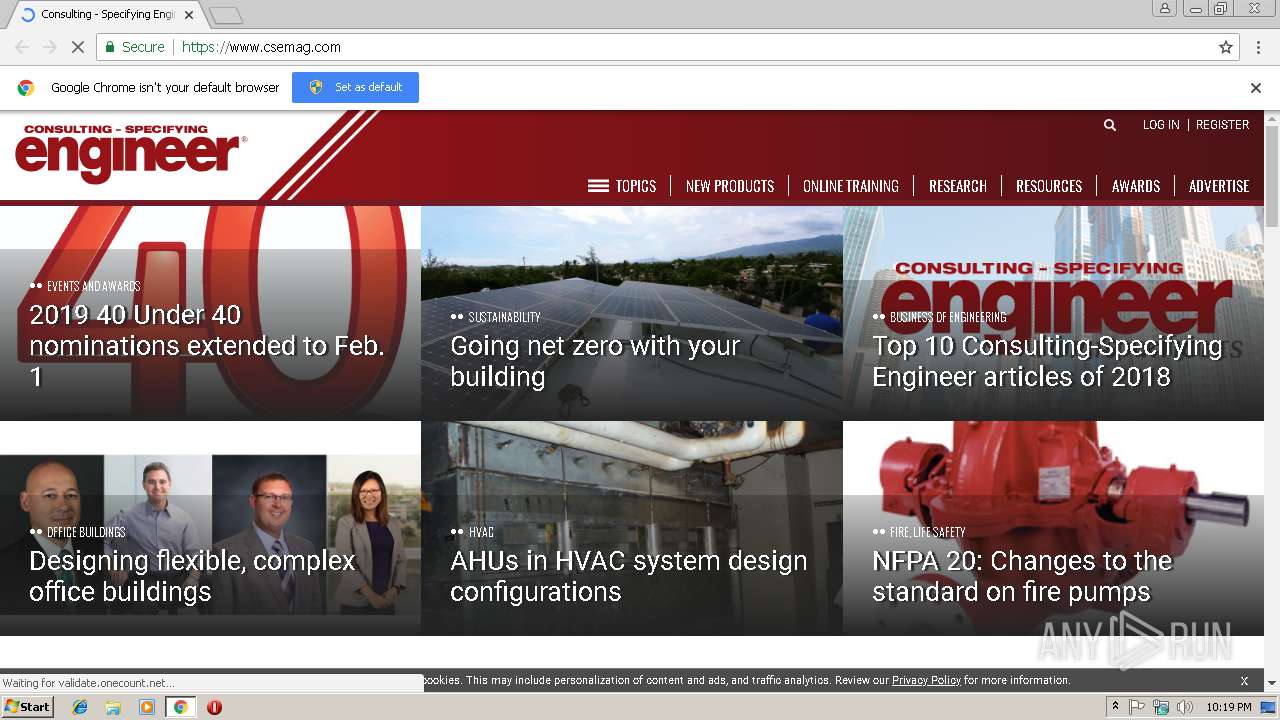Viewport: 1280px width, 720px height.
Task: Click the network tray icon
Action: [1161, 707]
